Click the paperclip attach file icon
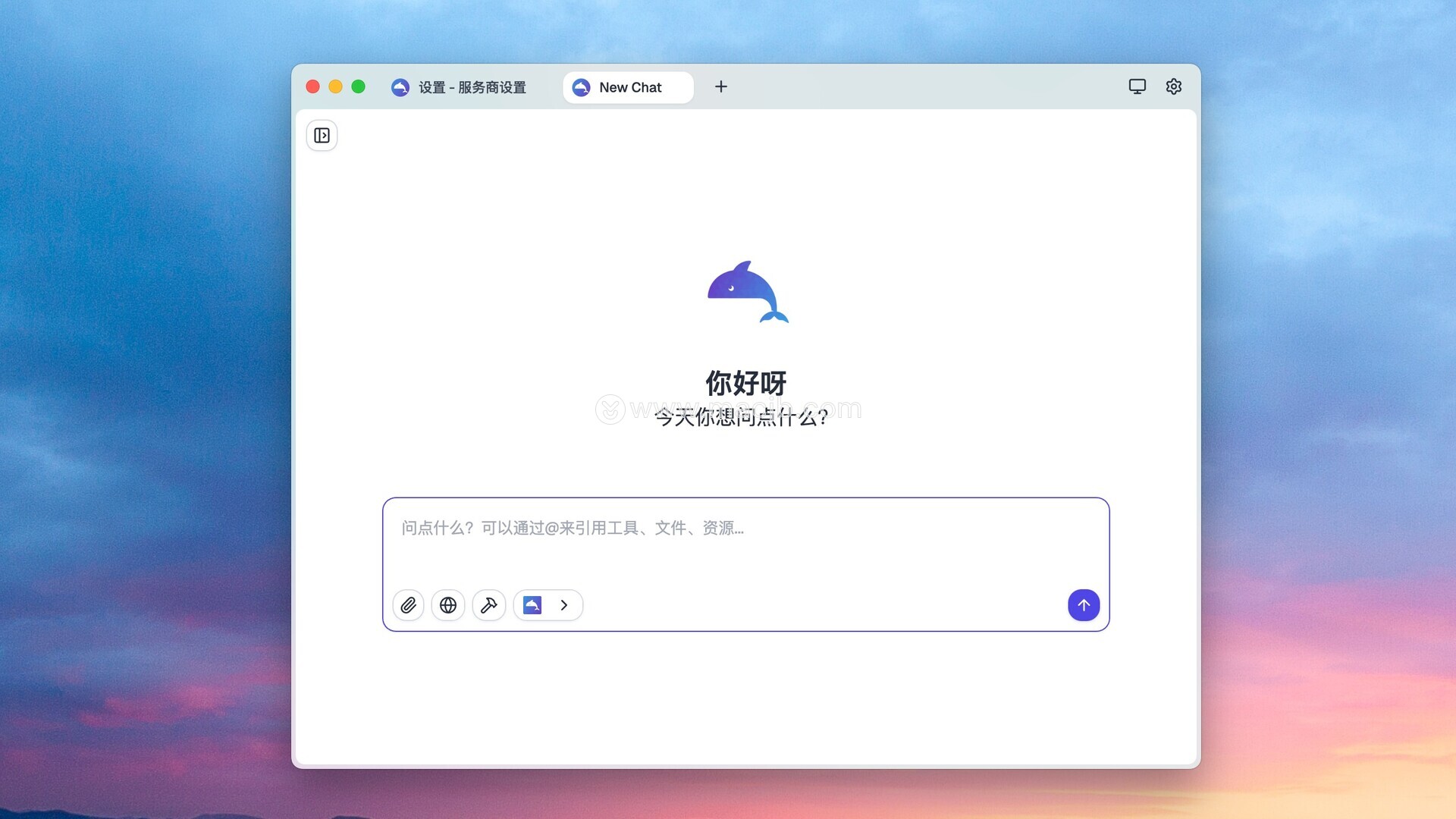Screen dimensions: 1456x819 click(408, 605)
